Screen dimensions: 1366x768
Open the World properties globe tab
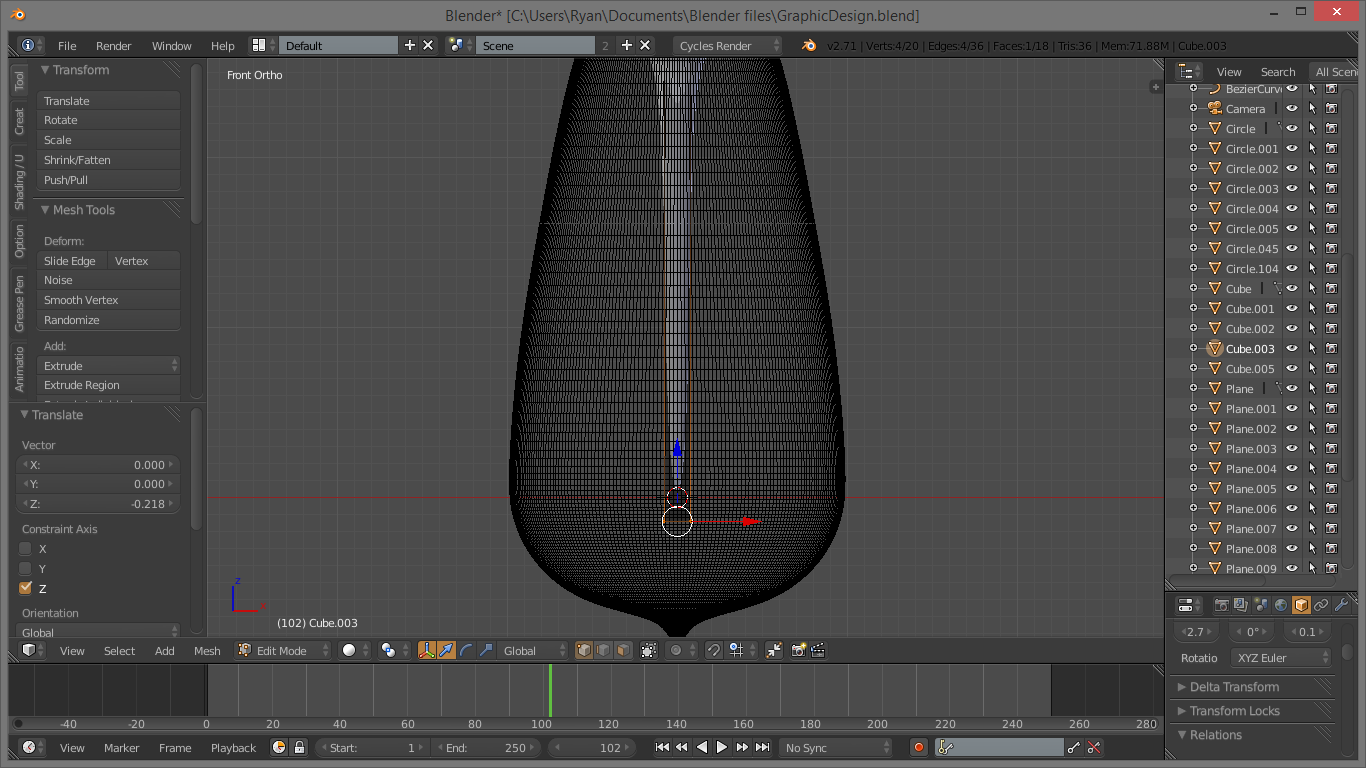coord(1281,605)
